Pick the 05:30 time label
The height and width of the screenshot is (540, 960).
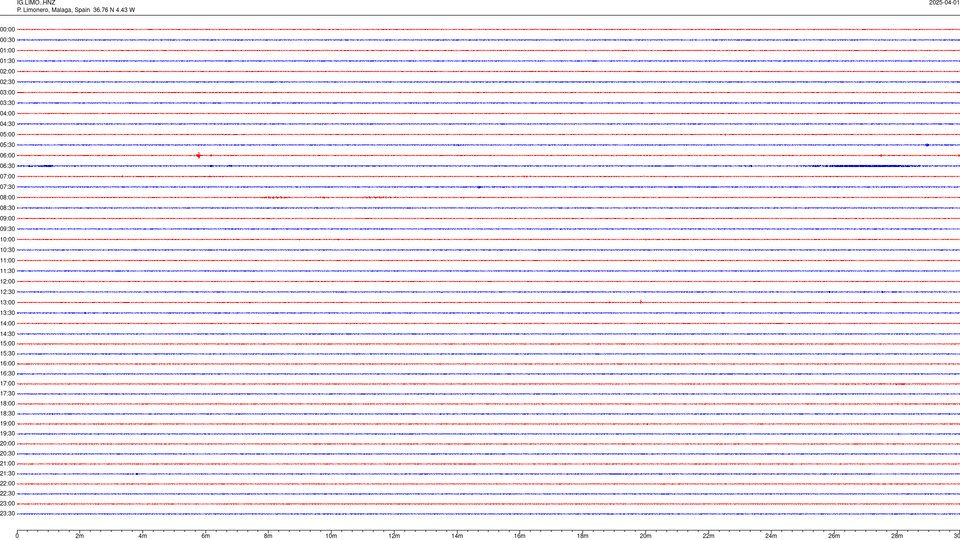[x=7, y=144]
